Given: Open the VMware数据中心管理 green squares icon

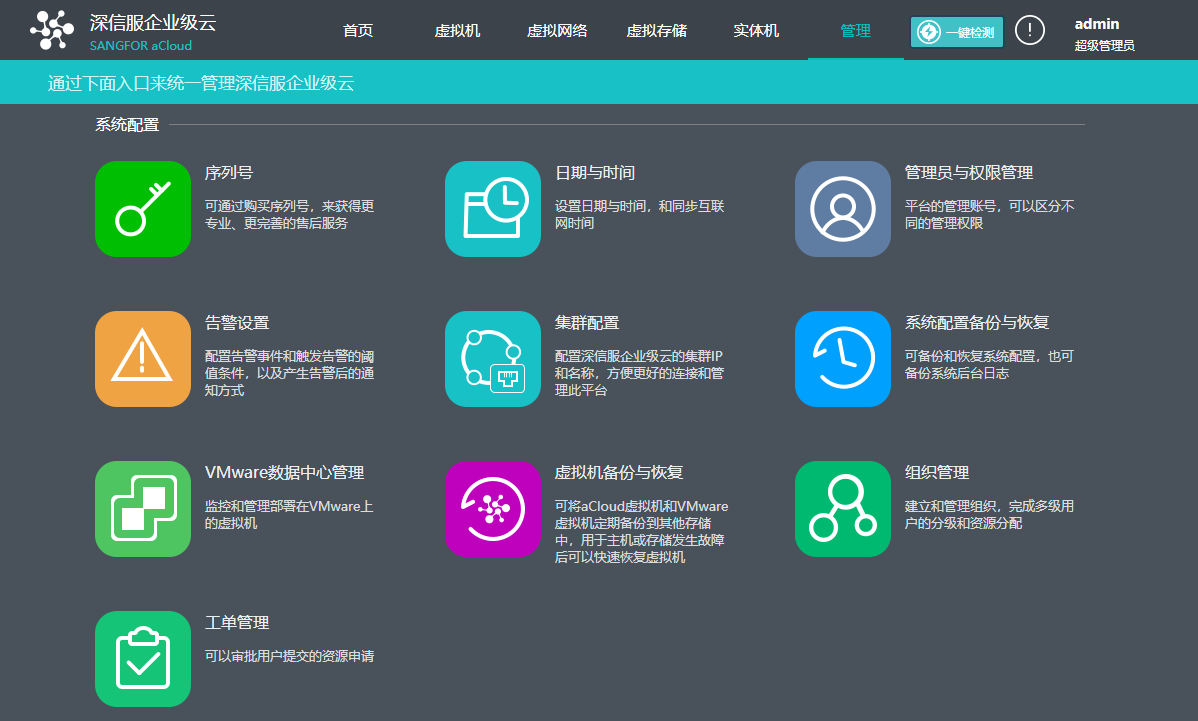Looking at the screenshot, I should point(143,509).
